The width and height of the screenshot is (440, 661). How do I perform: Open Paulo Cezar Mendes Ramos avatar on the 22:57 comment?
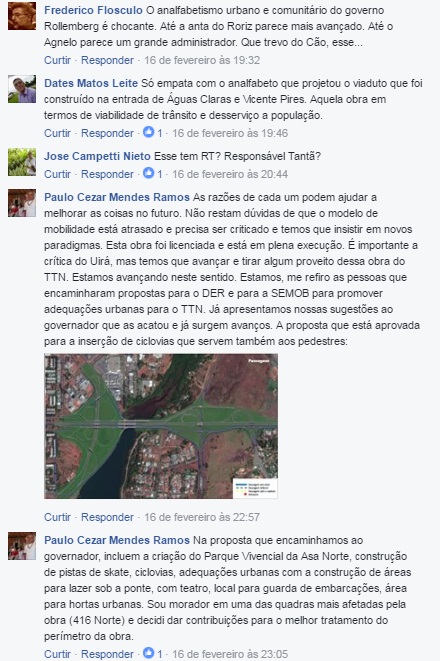22,203
